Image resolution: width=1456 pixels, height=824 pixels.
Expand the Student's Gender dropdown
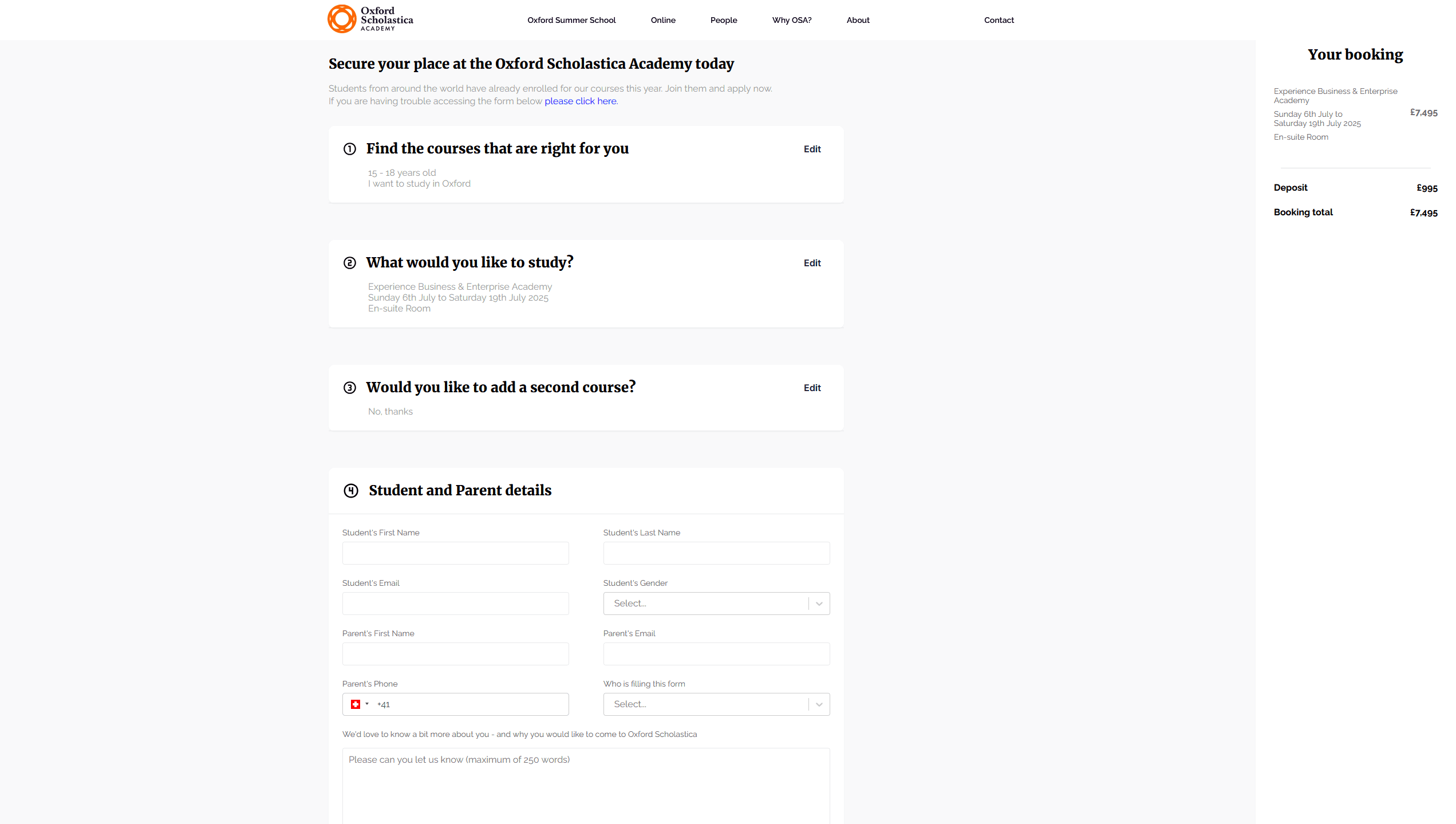click(716, 604)
